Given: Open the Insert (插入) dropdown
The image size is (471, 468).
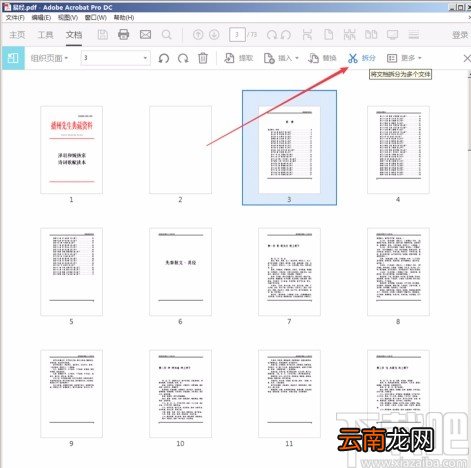Looking at the screenshot, I should (x=281, y=58).
